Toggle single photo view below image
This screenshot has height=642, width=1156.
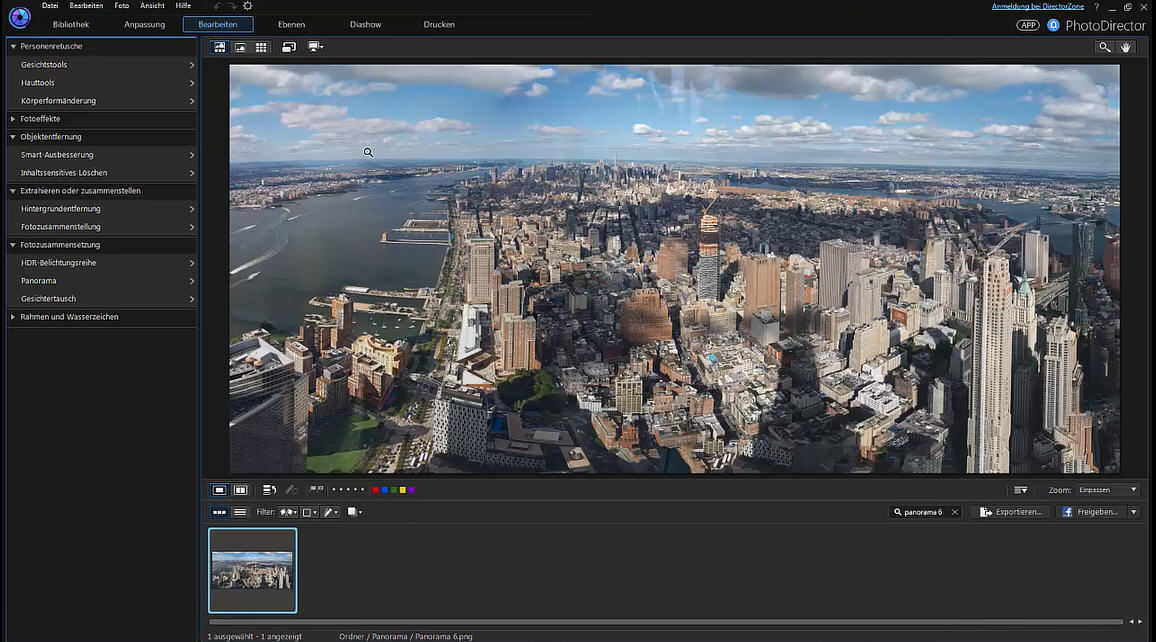(x=219, y=490)
